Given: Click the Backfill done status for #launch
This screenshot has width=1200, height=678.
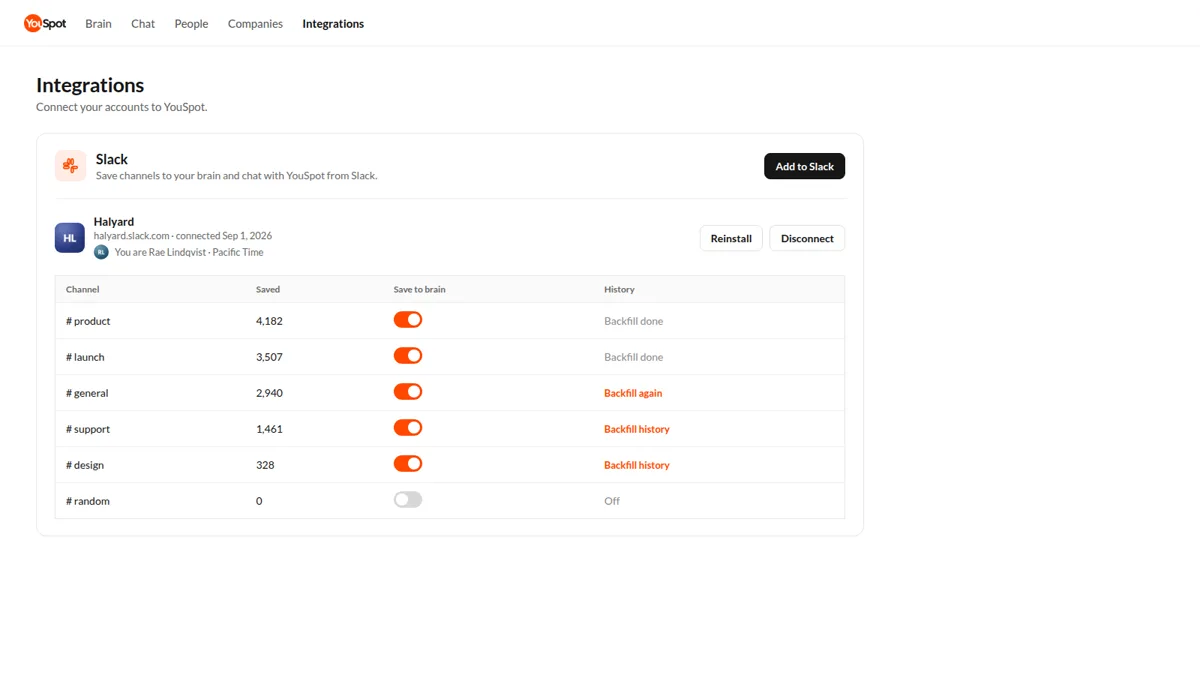Looking at the screenshot, I should 633,357.
